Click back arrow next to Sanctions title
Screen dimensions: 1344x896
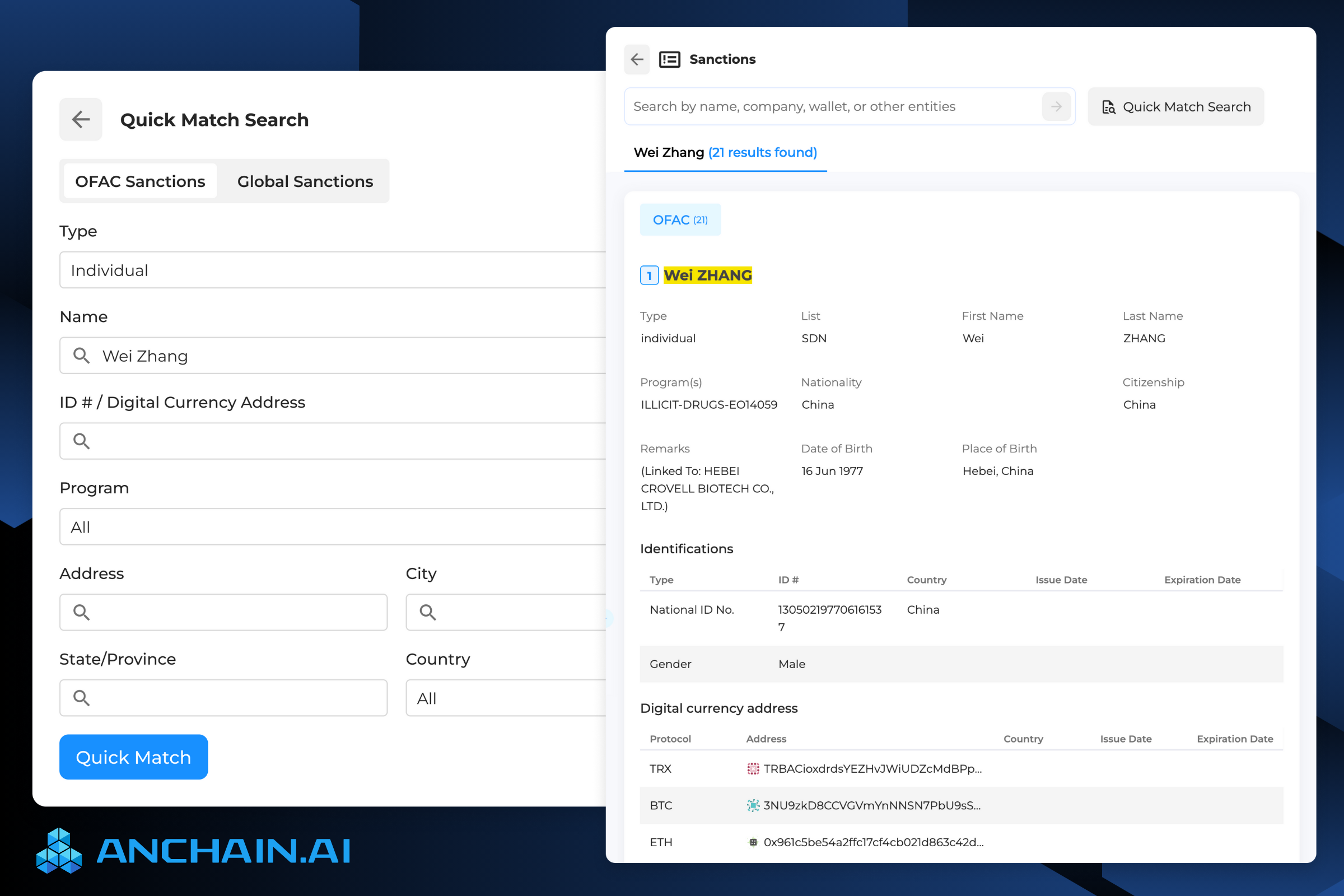(637, 59)
